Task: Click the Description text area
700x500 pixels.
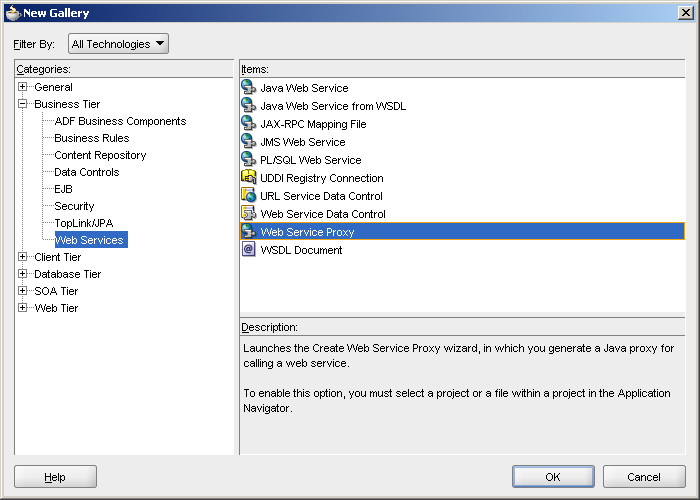Action: pyautogui.click(x=462, y=395)
